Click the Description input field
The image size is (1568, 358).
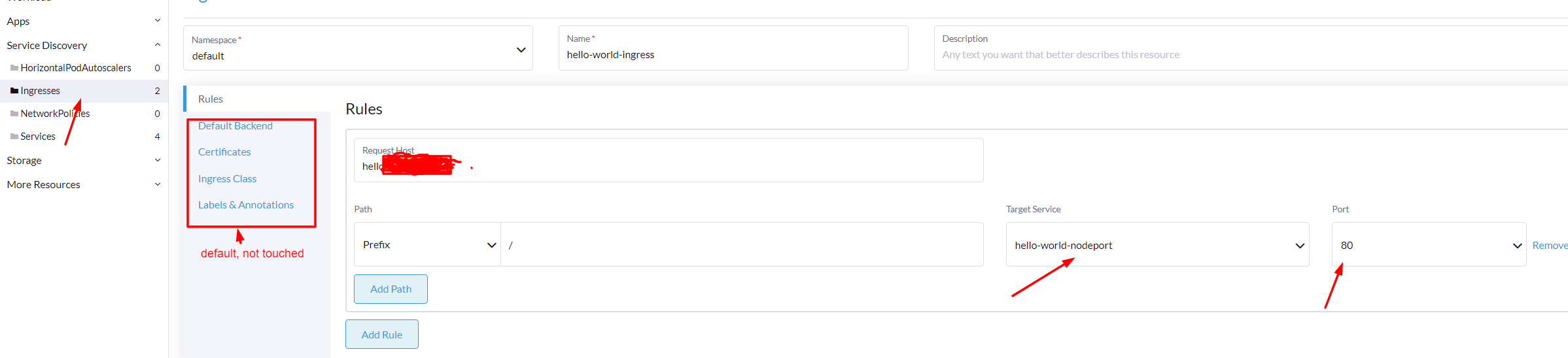[x=1243, y=55]
